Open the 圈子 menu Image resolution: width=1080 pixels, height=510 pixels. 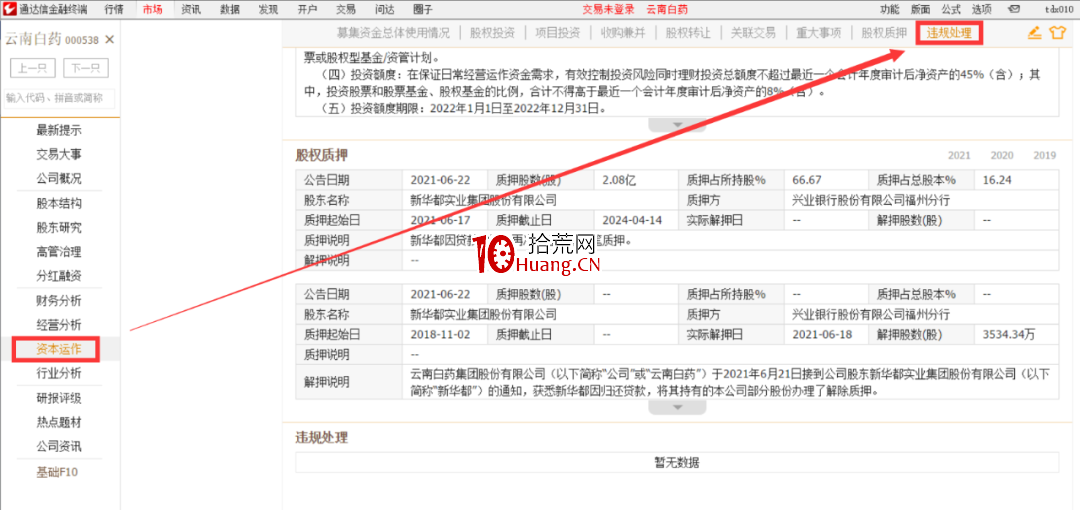click(423, 9)
